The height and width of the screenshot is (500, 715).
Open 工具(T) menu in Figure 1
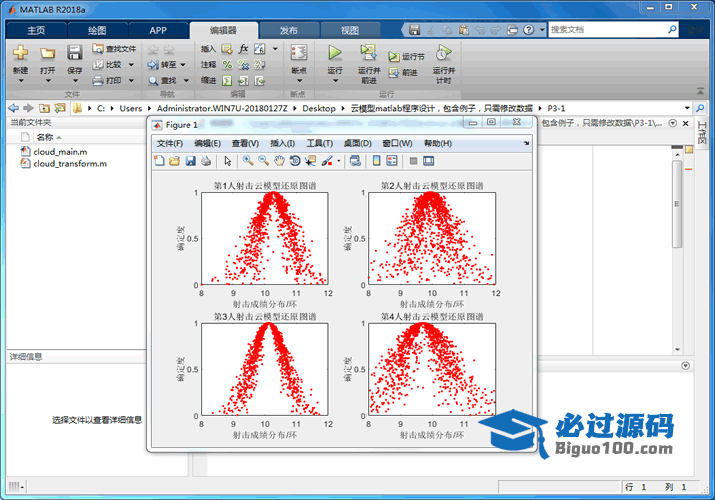click(320, 144)
